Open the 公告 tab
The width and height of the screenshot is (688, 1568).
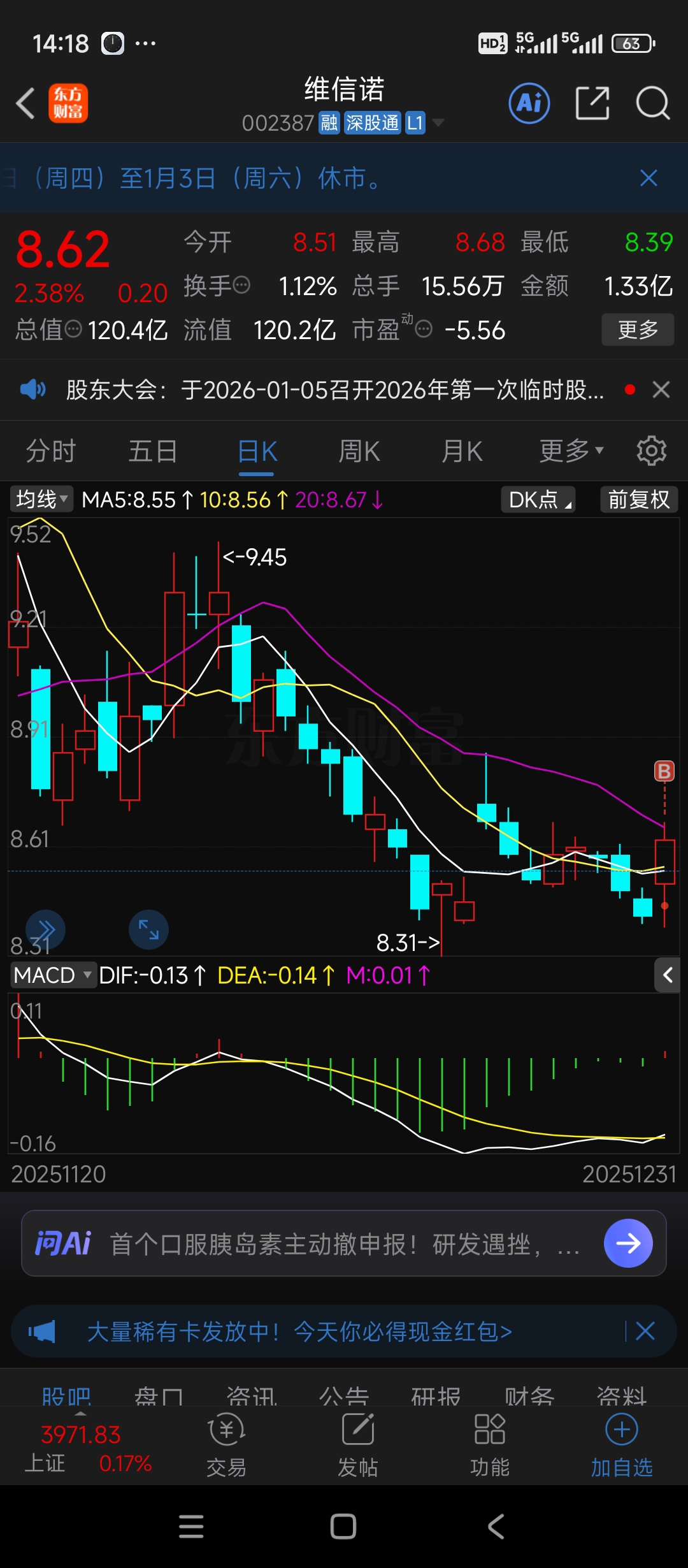[344, 1396]
